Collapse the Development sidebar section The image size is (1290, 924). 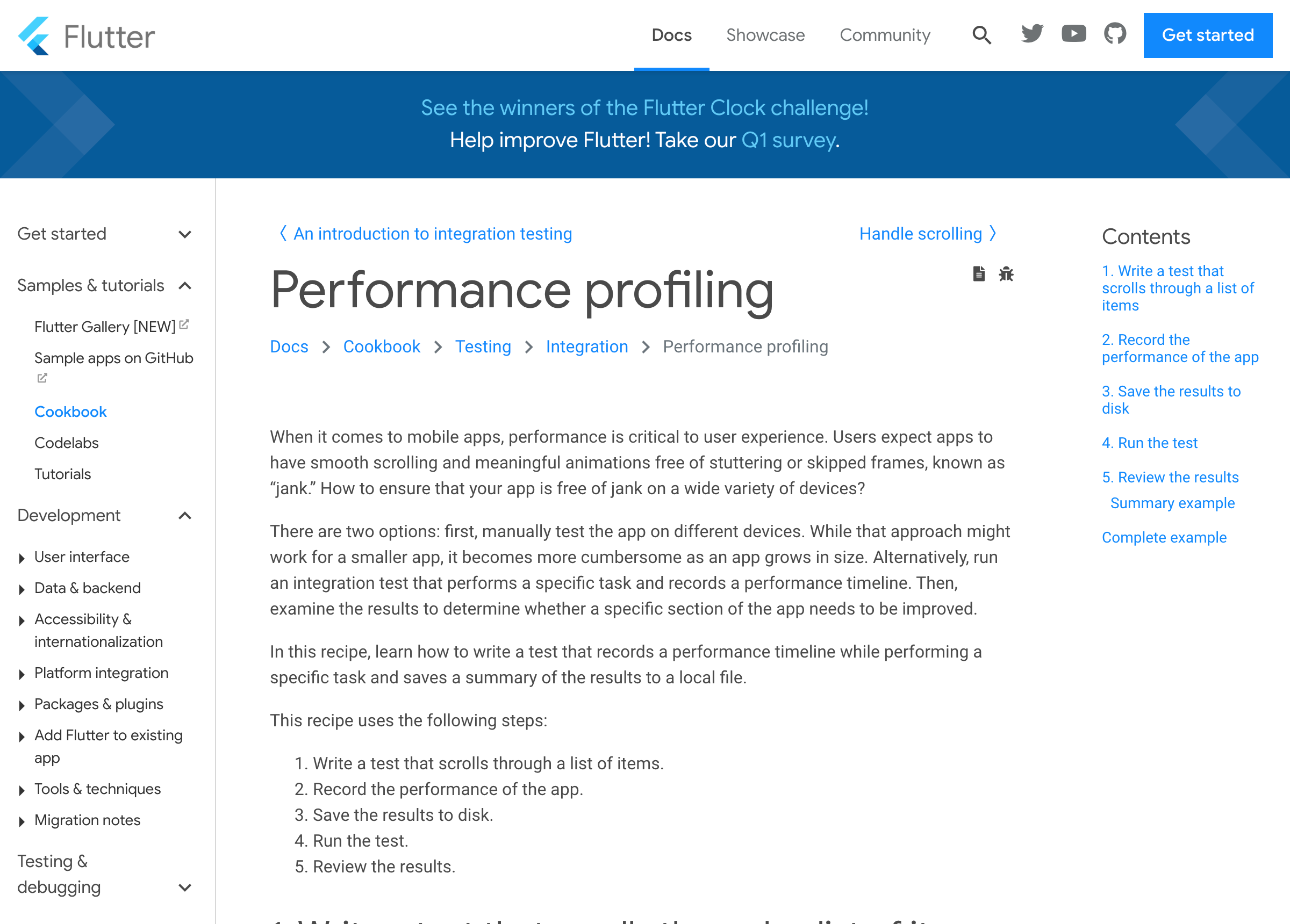pyautogui.click(x=184, y=516)
